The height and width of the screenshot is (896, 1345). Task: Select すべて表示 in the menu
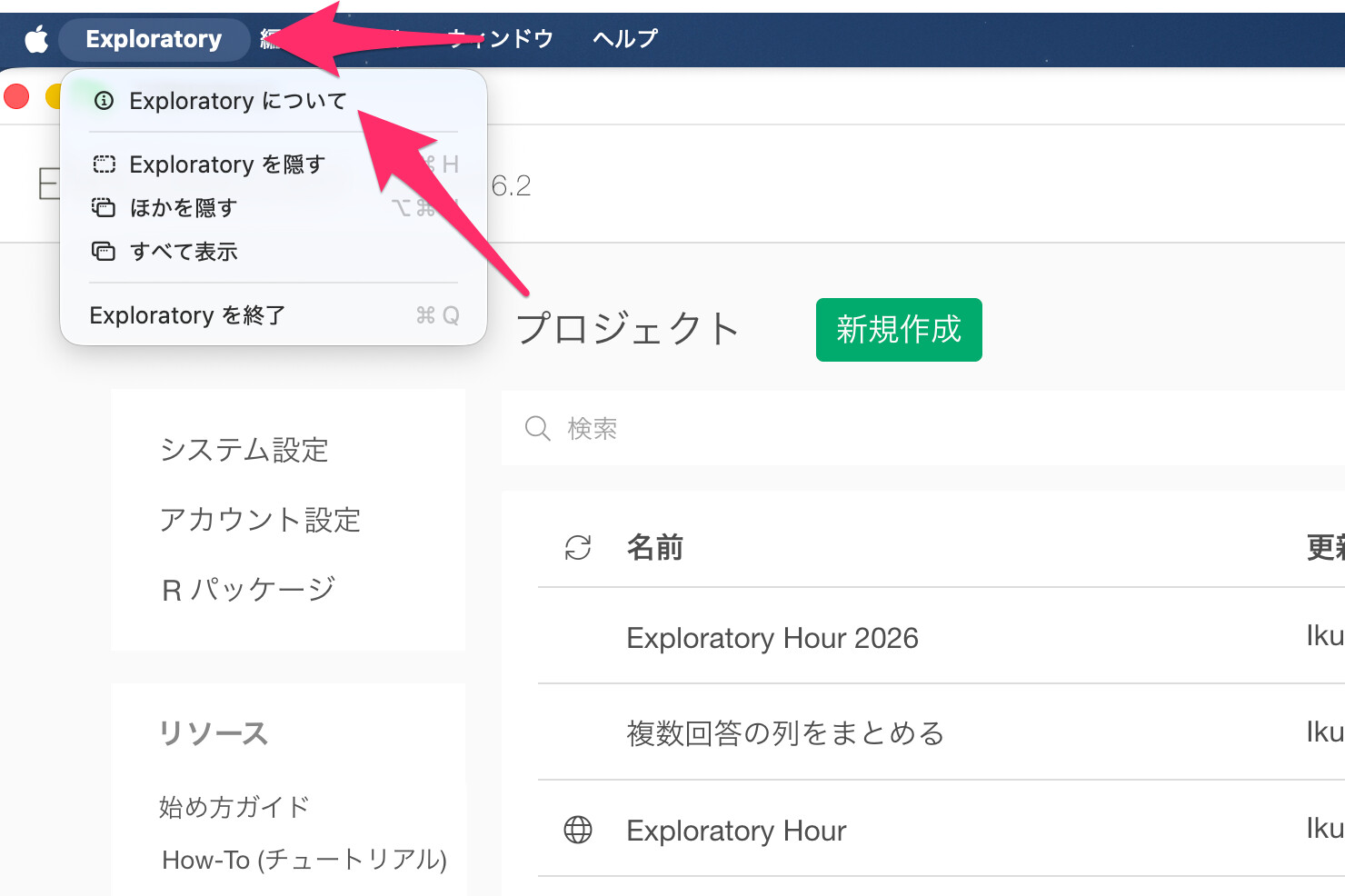pyautogui.click(x=274, y=252)
